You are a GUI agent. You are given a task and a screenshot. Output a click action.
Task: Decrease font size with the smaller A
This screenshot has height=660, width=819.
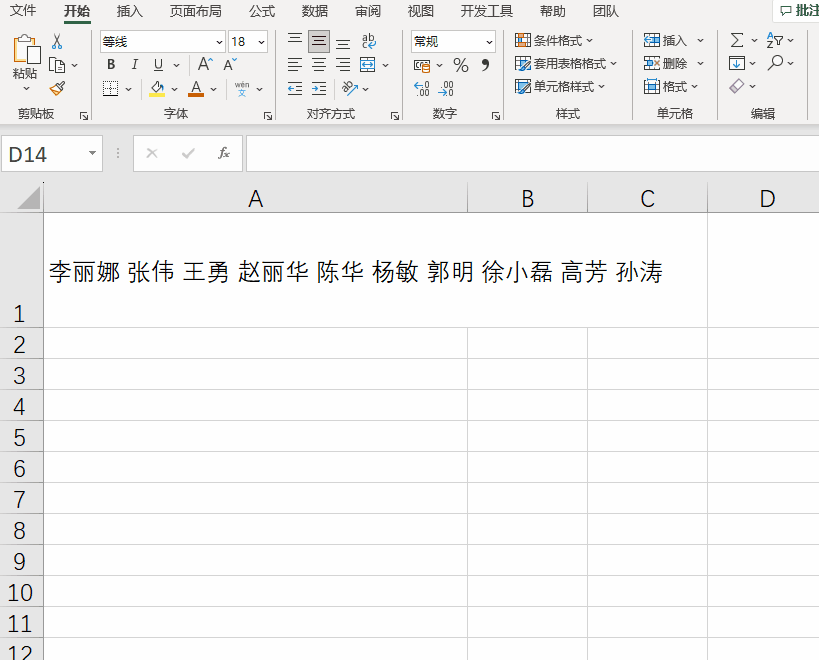pos(230,64)
